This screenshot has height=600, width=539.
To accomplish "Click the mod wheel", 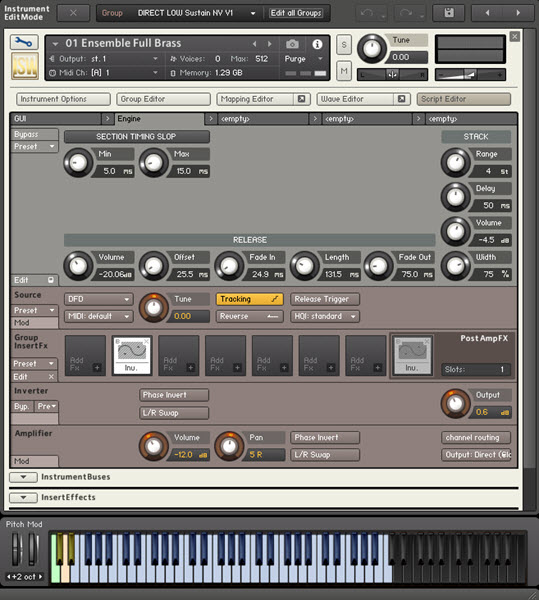I will (33, 549).
